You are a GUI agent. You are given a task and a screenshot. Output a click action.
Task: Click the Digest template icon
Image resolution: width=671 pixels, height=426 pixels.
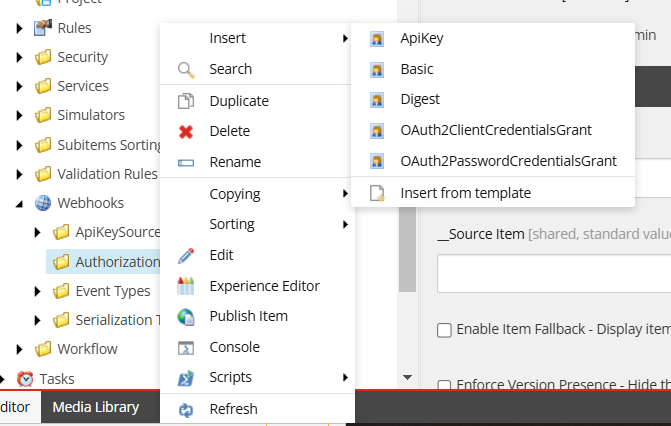pyautogui.click(x=377, y=100)
